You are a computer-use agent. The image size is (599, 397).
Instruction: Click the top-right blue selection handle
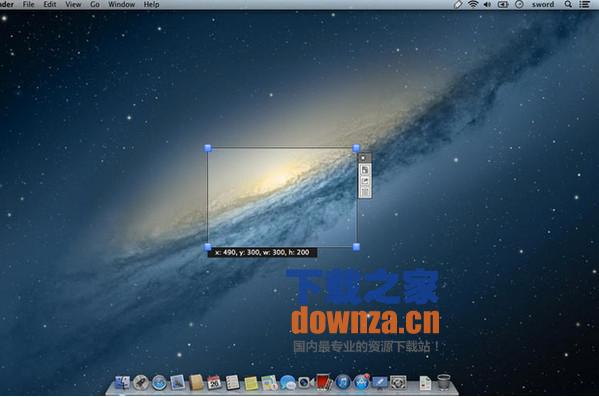tap(356, 148)
